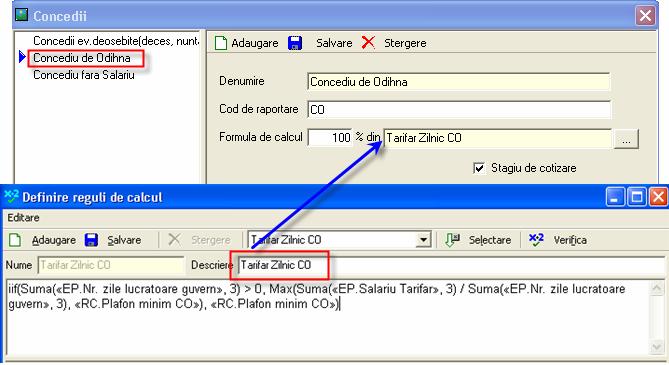The width and height of the screenshot is (669, 365).
Task: Click the blue floppy Salvare icon in Concedii
Action: 295,43
